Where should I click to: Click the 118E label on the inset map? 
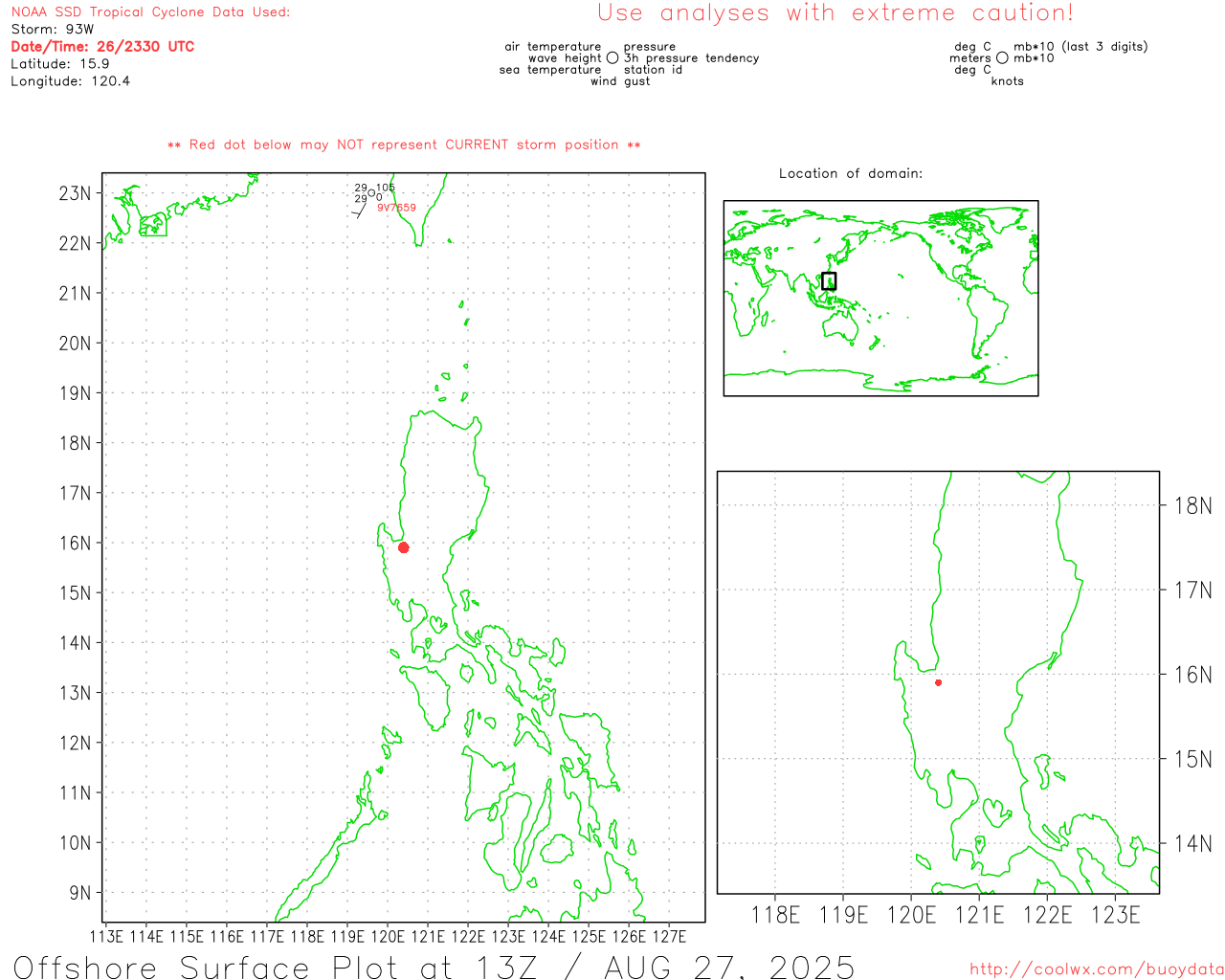pyautogui.click(x=775, y=915)
